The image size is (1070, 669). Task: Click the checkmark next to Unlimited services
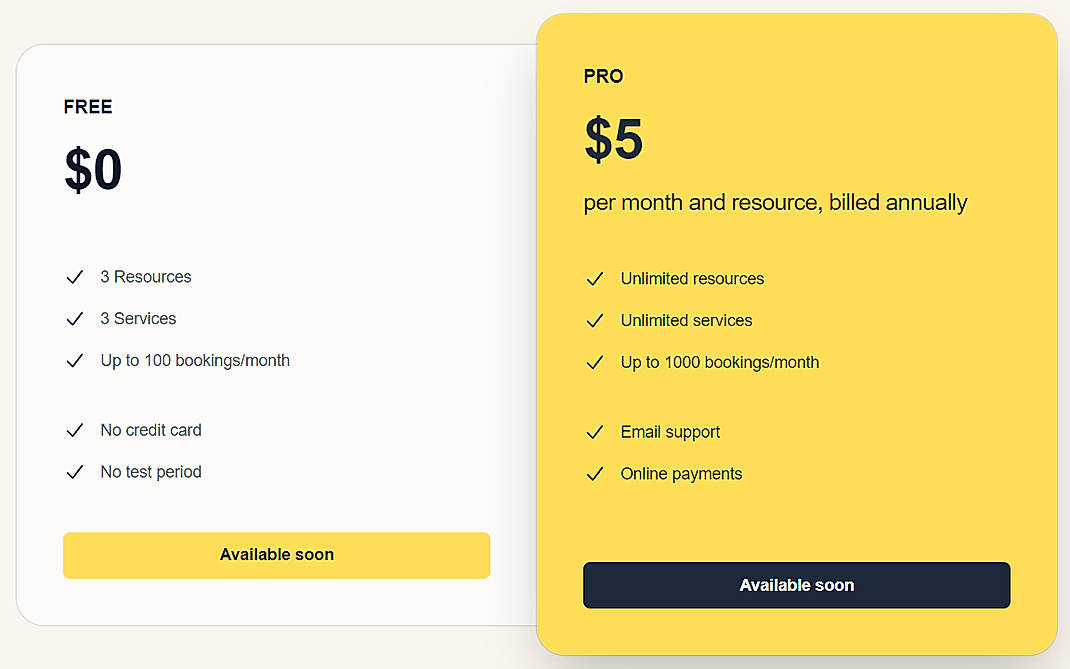pyautogui.click(x=595, y=321)
